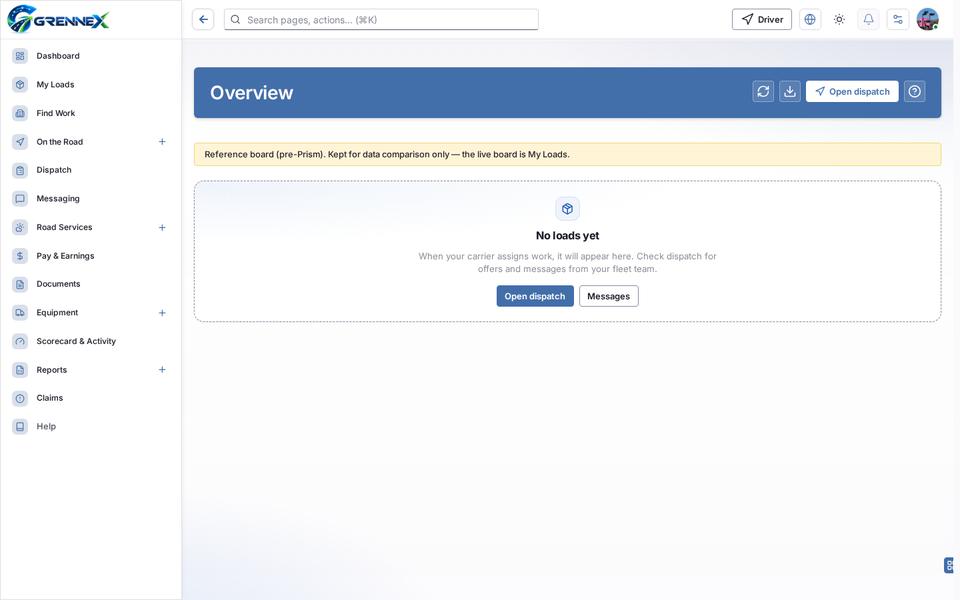The height and width of the screenshot is (600, 960).
Task: Go back using the arrow button
Action: (203, 20)
